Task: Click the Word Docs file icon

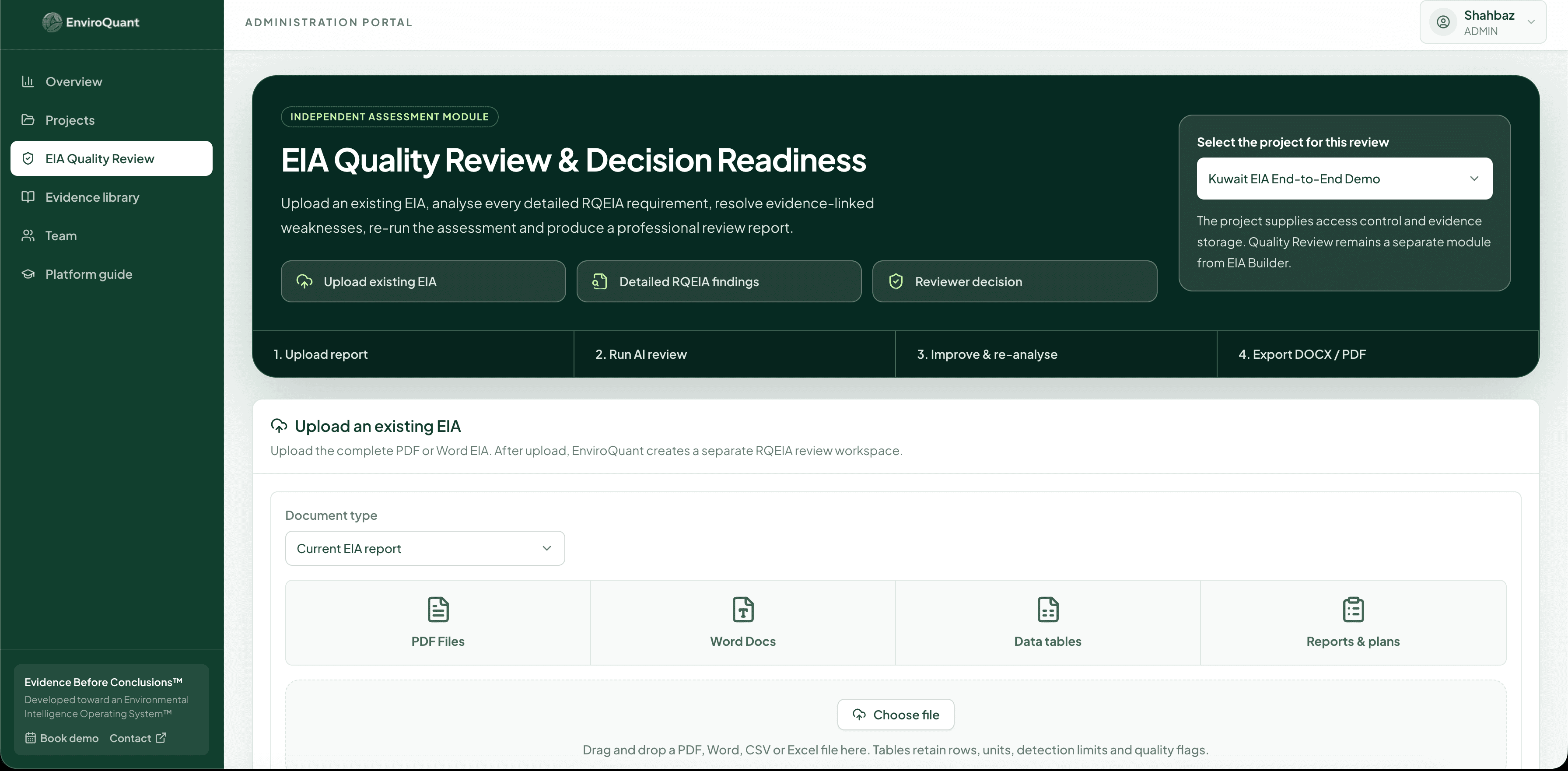Action: click(742, 609)
